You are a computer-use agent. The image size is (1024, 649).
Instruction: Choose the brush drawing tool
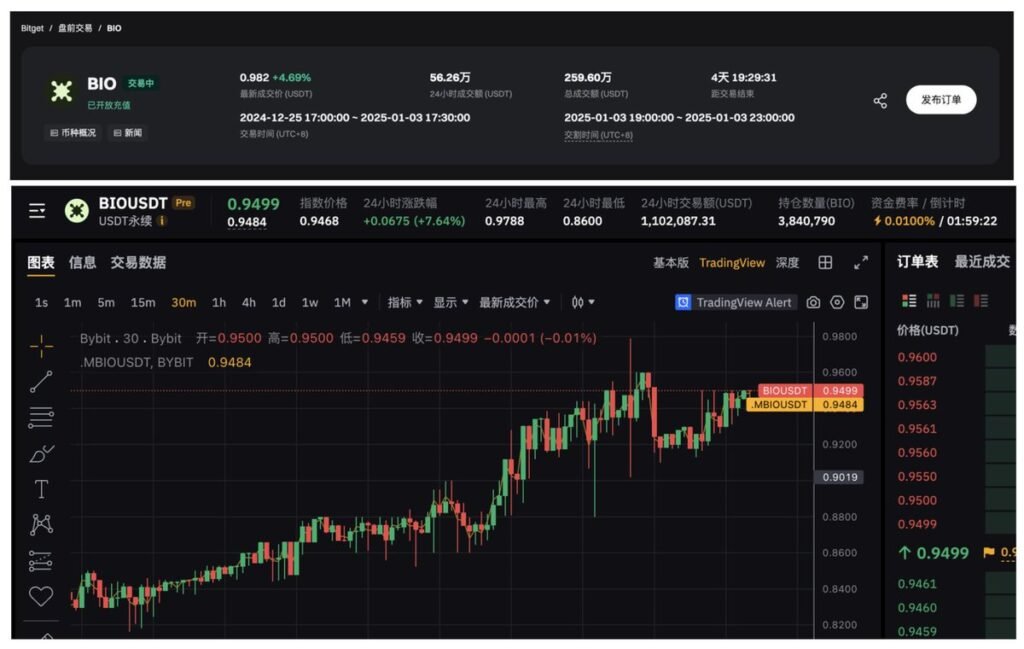click(41, 453)
